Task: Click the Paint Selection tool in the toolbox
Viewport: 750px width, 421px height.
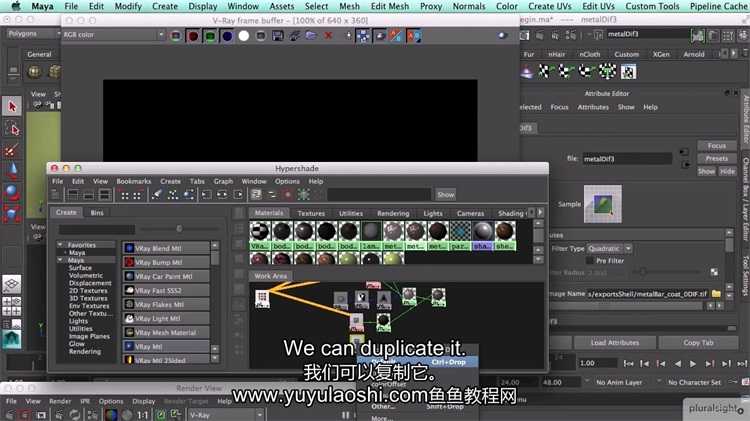Action: coord(12,150)
